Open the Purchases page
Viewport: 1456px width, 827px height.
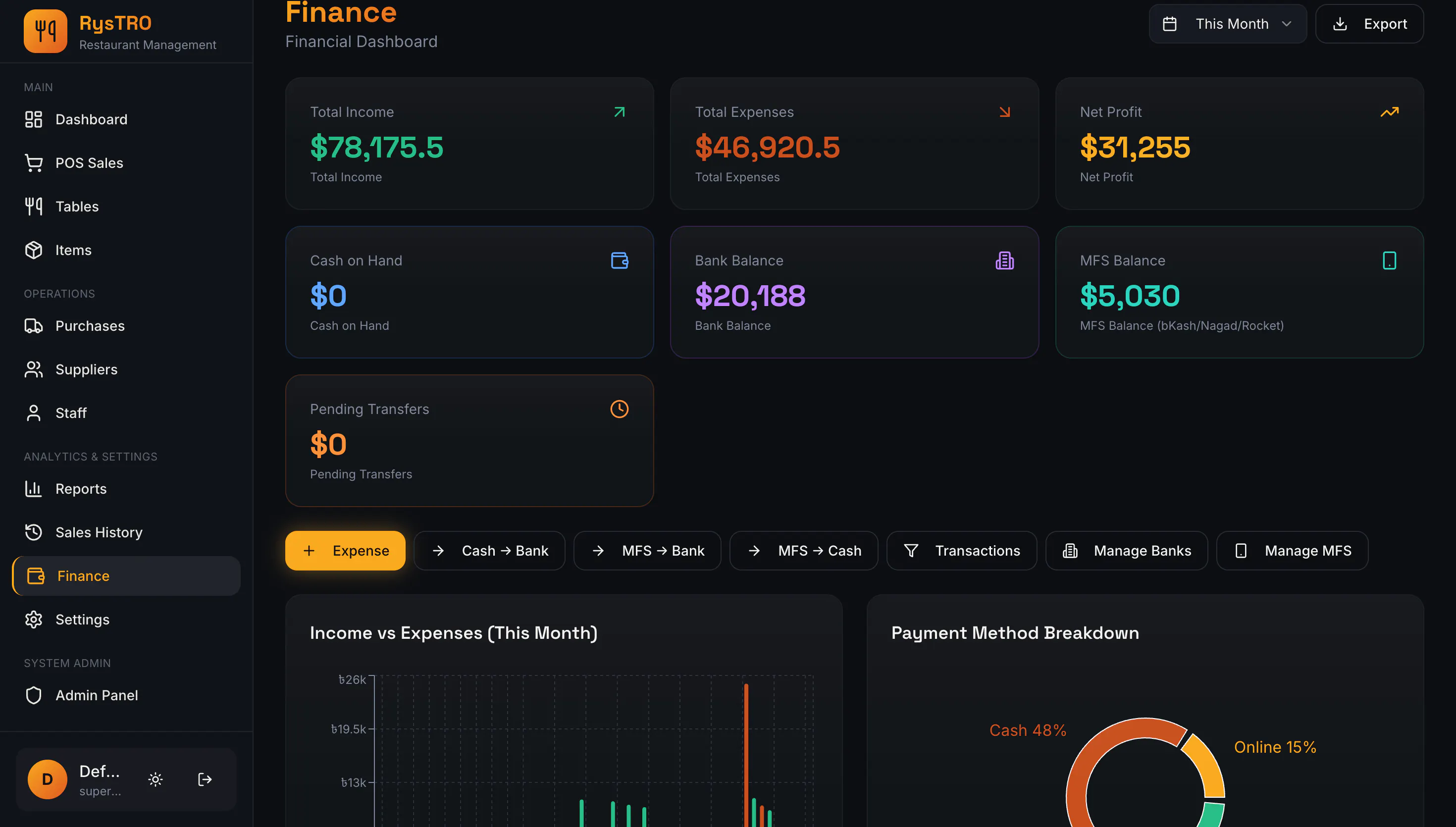pos(126,325)
